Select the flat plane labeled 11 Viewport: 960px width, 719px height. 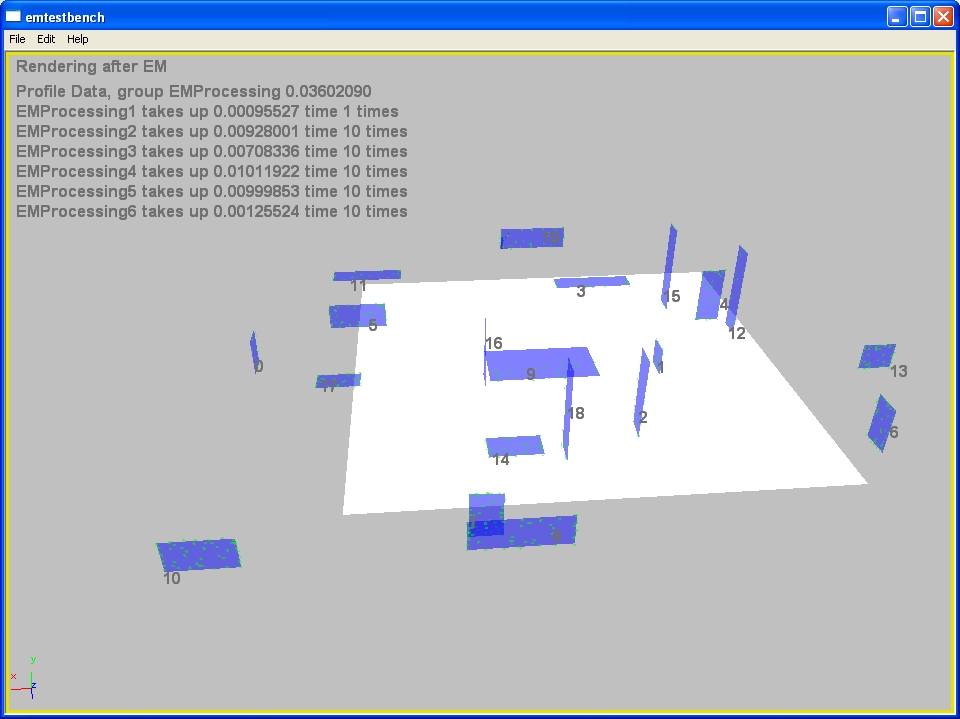[367, 275]
